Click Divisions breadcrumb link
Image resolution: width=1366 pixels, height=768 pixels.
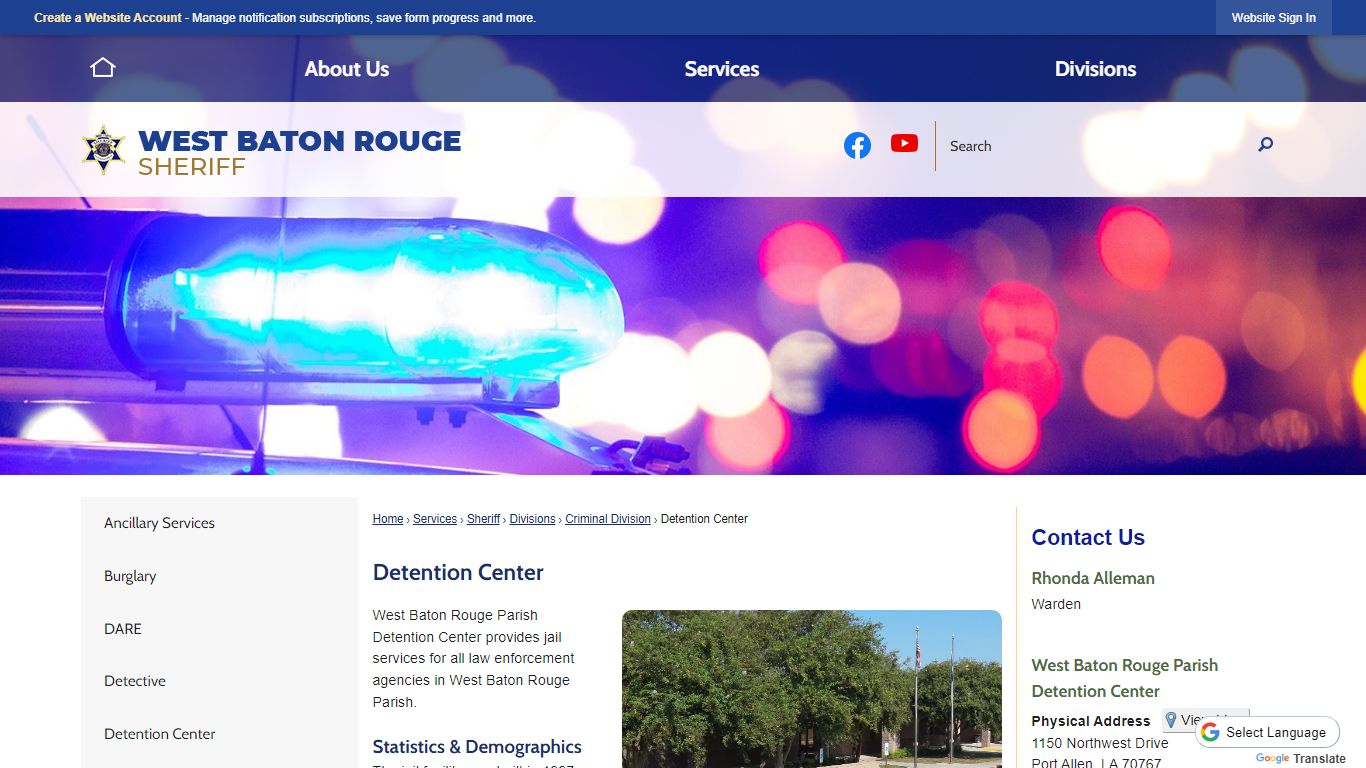point(532,519)
